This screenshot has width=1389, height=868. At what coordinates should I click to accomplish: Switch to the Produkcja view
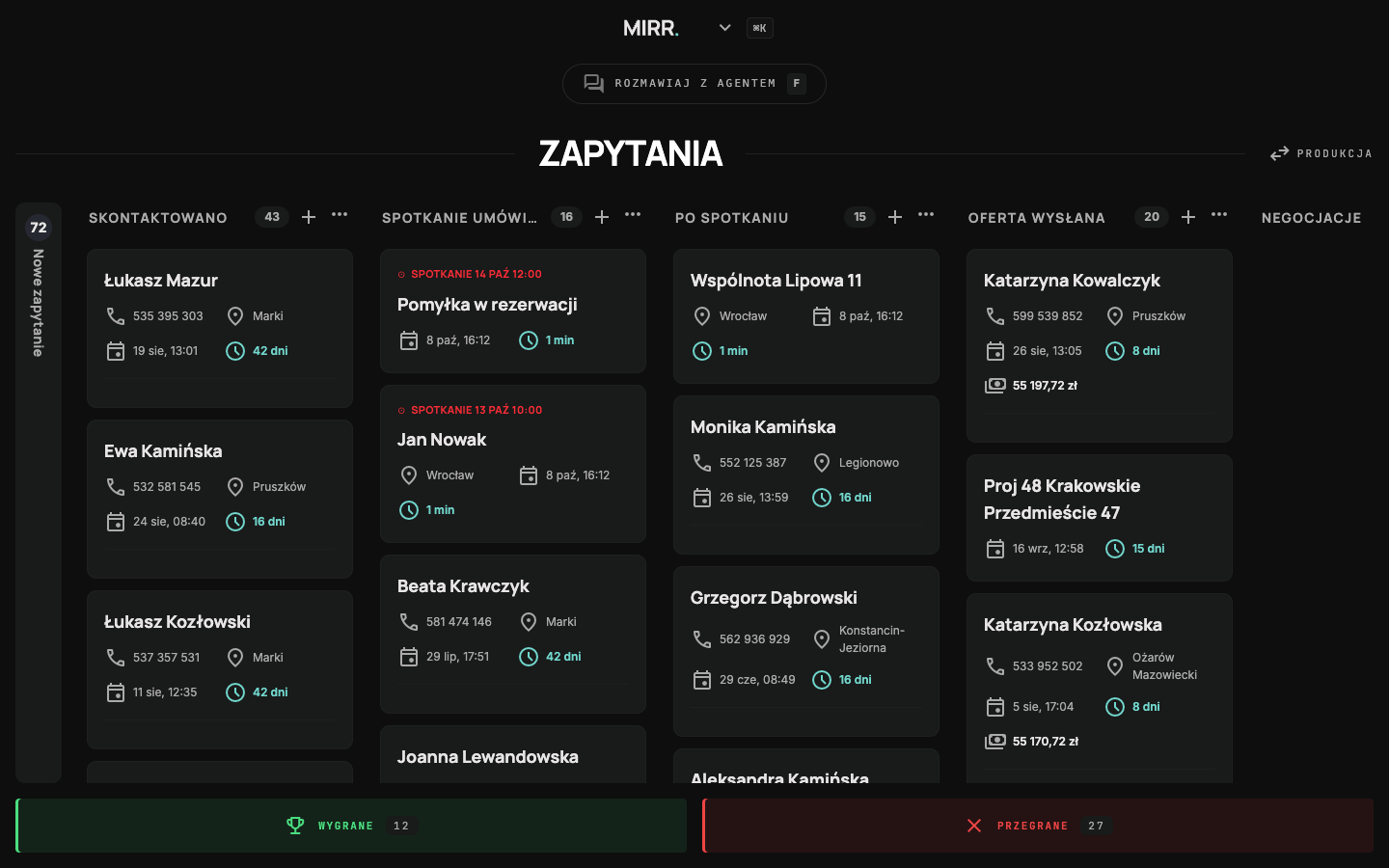point(1321,153)
